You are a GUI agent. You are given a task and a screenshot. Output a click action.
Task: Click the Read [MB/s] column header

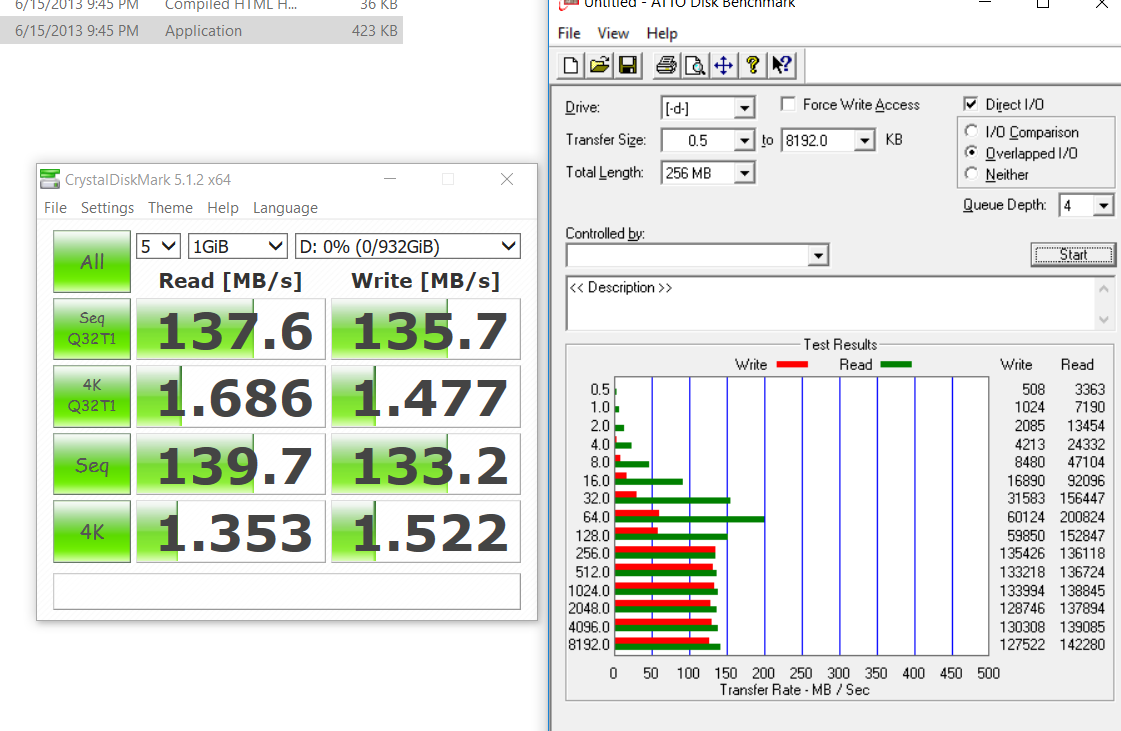click(x=230, y=280)
